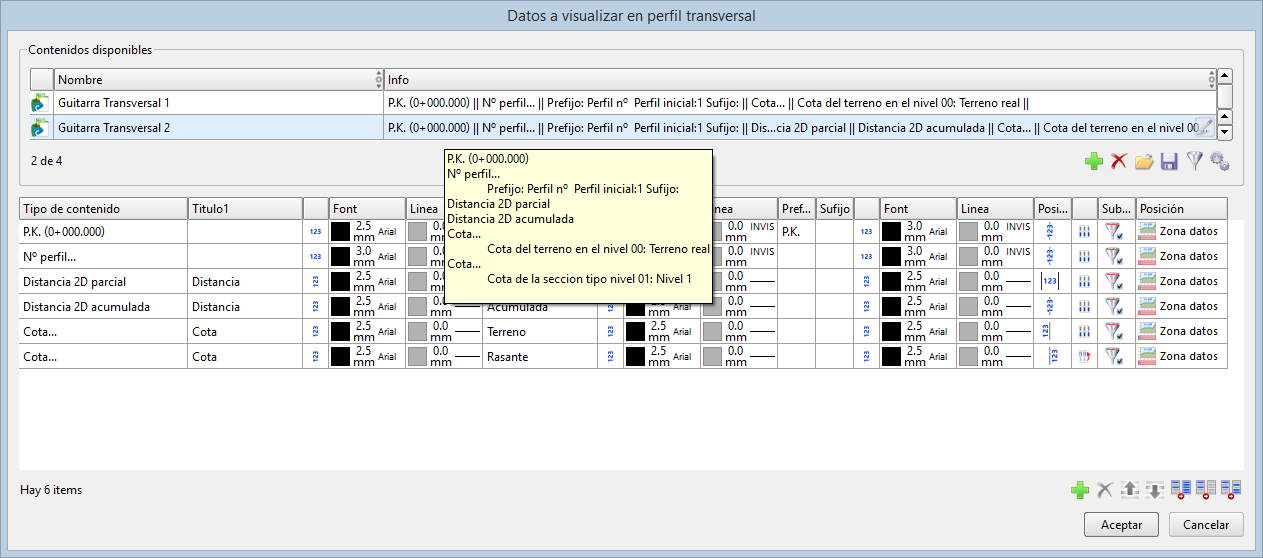Click the red-marked bars icon in last Cota row
Image resolution: width=1263 pixels, height=558 pixels.
pyautogui.click(x=1084, y=356)
